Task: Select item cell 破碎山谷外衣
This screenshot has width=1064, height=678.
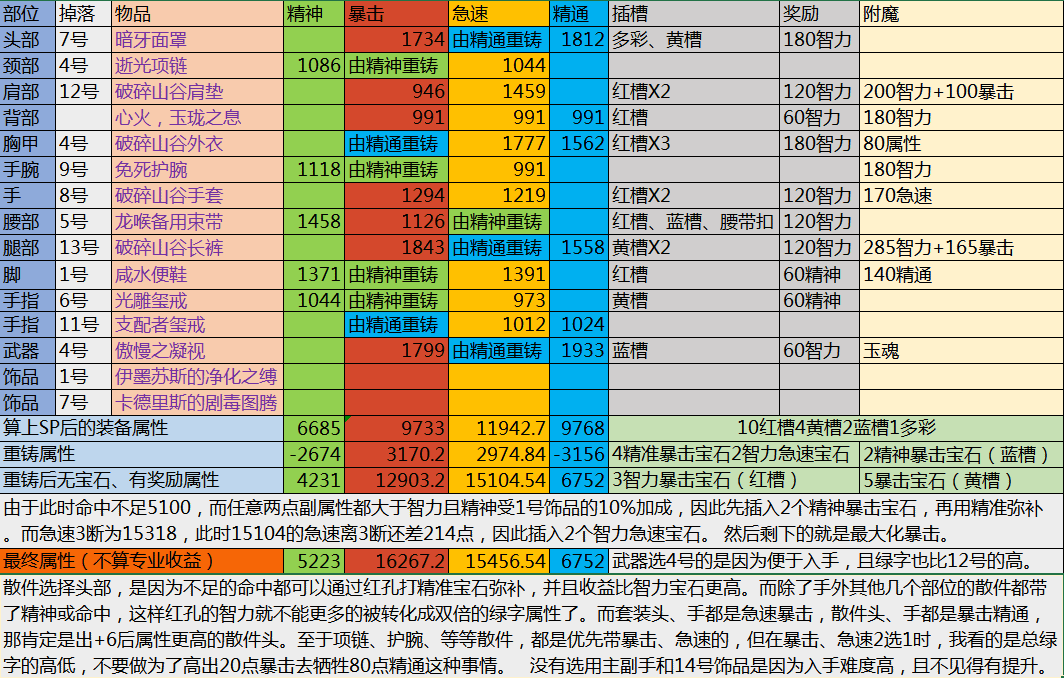Action: 197,144
